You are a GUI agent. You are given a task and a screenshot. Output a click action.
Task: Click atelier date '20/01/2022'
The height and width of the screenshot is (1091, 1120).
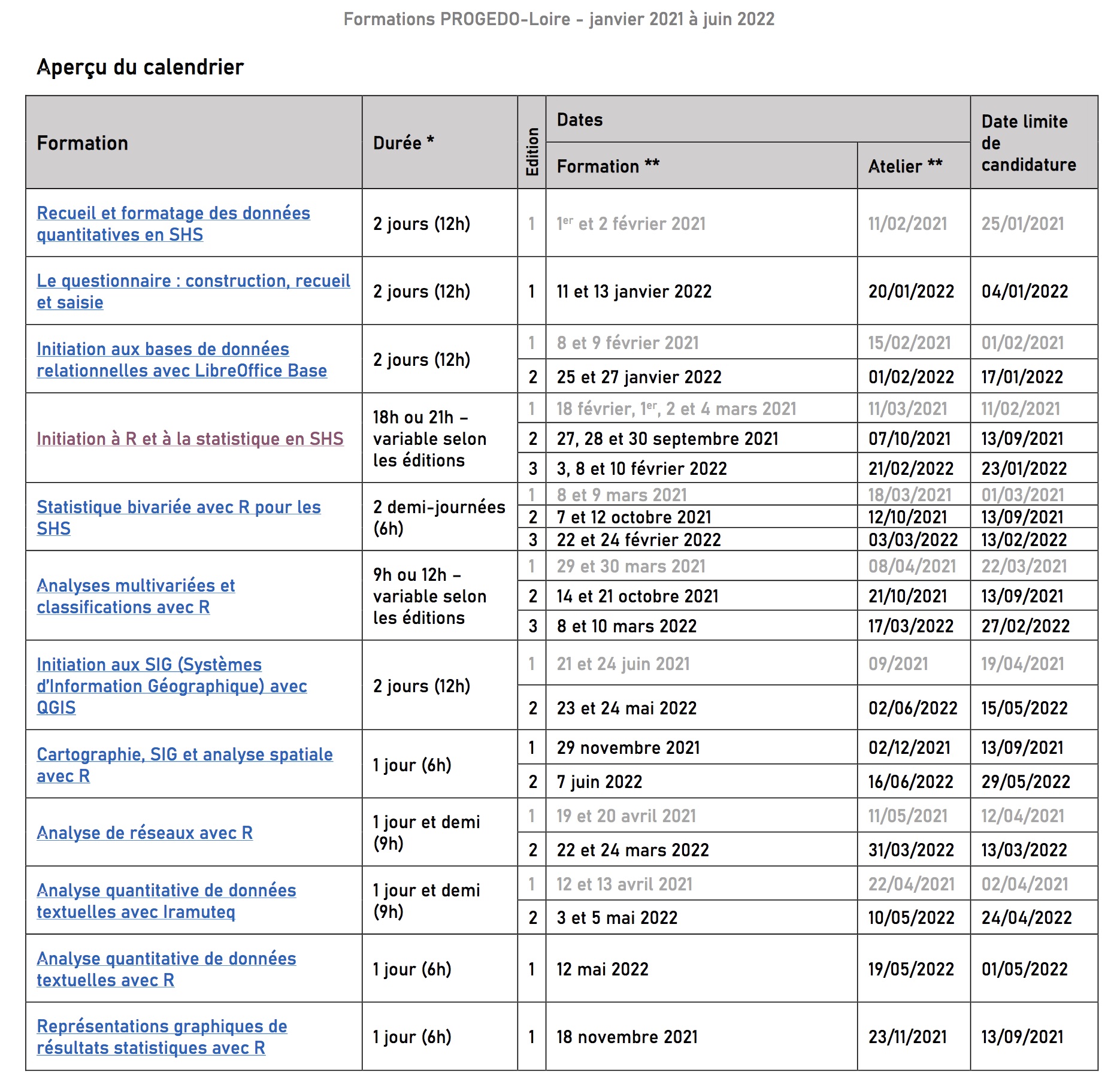tap(911, 291)
